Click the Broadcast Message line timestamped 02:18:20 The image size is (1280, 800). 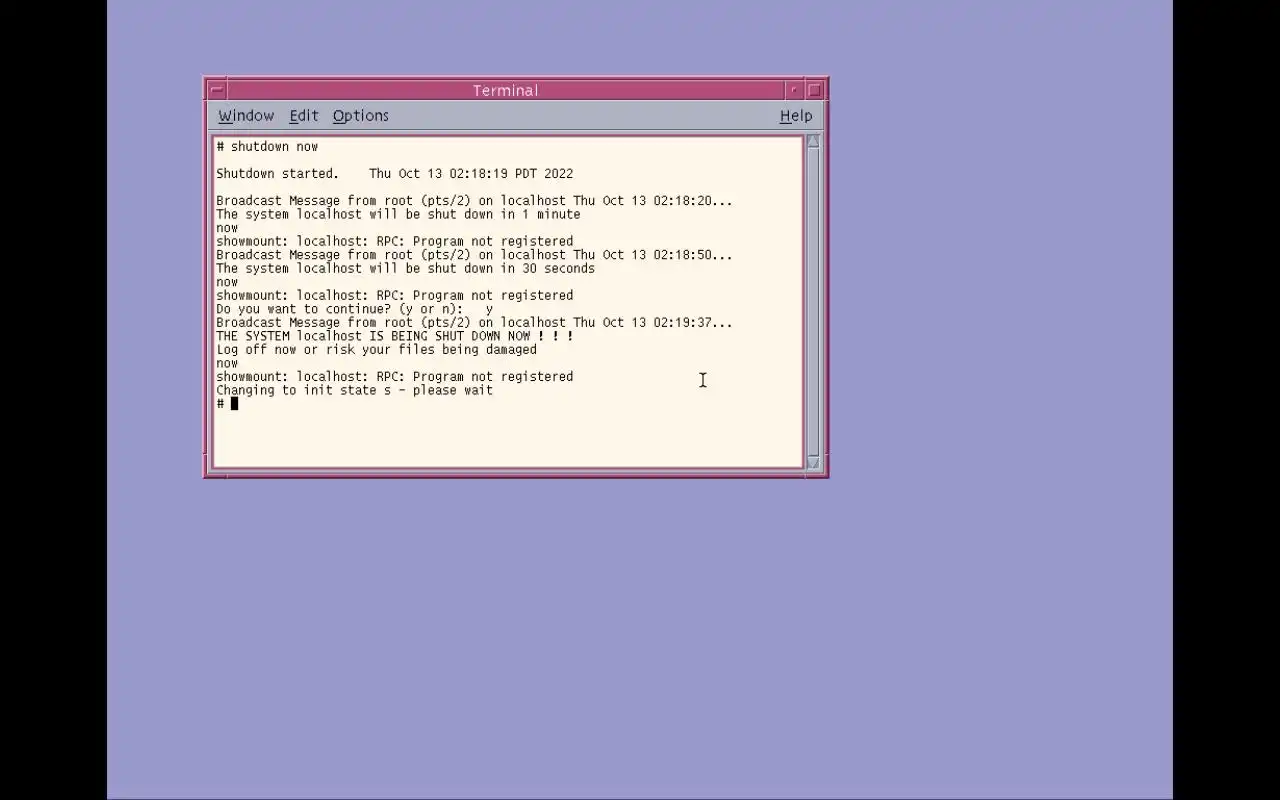[x=474, y=200]
